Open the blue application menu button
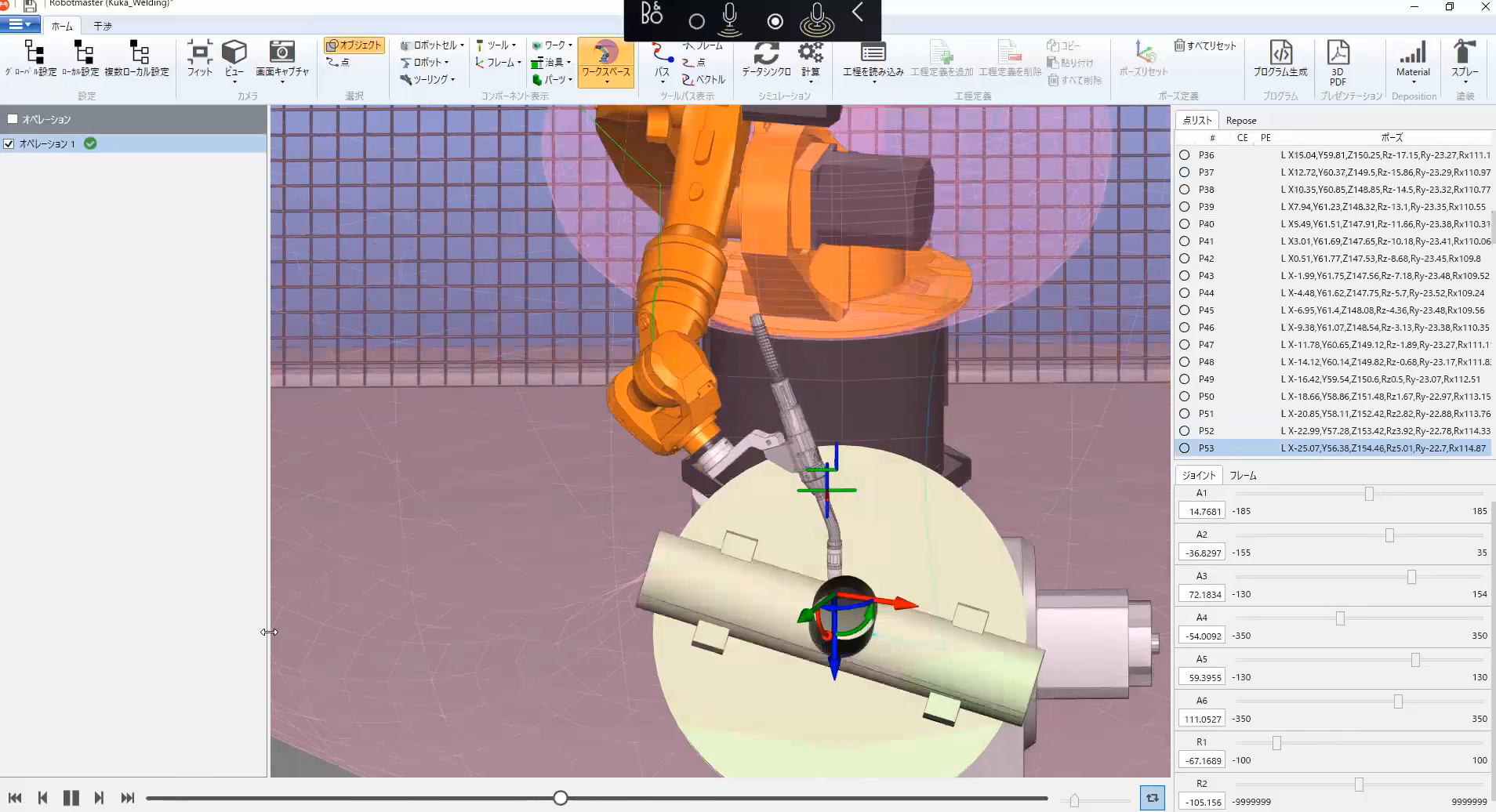Screen dimensions: 1496x812 (20, 24)
